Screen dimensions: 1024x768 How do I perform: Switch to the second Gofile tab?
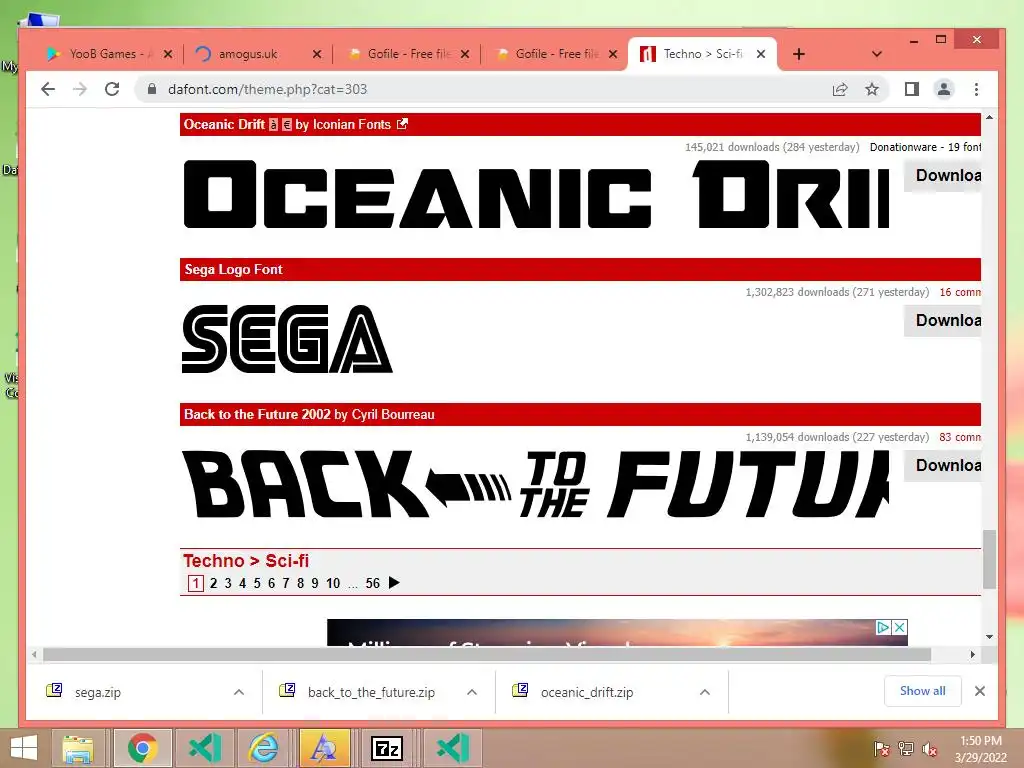tap(555, 54)
